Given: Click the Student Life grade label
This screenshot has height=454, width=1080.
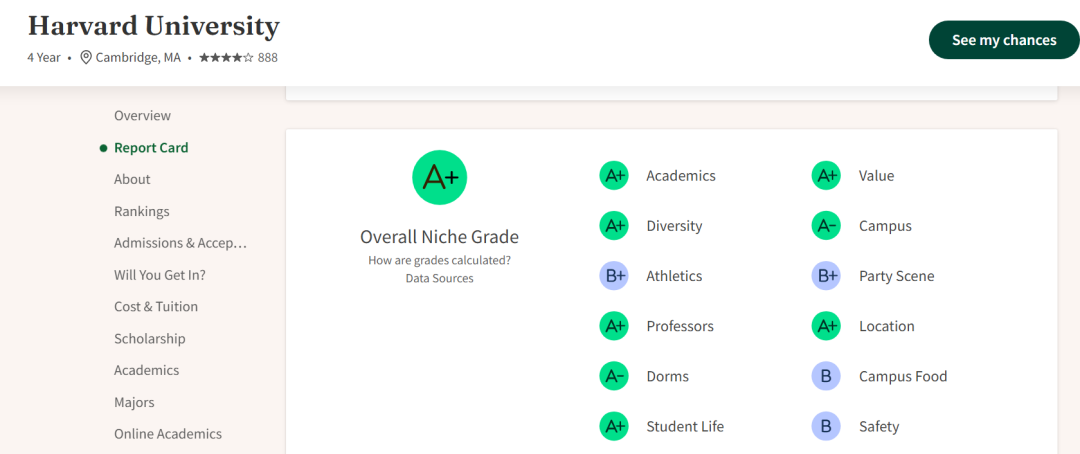Looking at the screenshot, I should 685,426.
